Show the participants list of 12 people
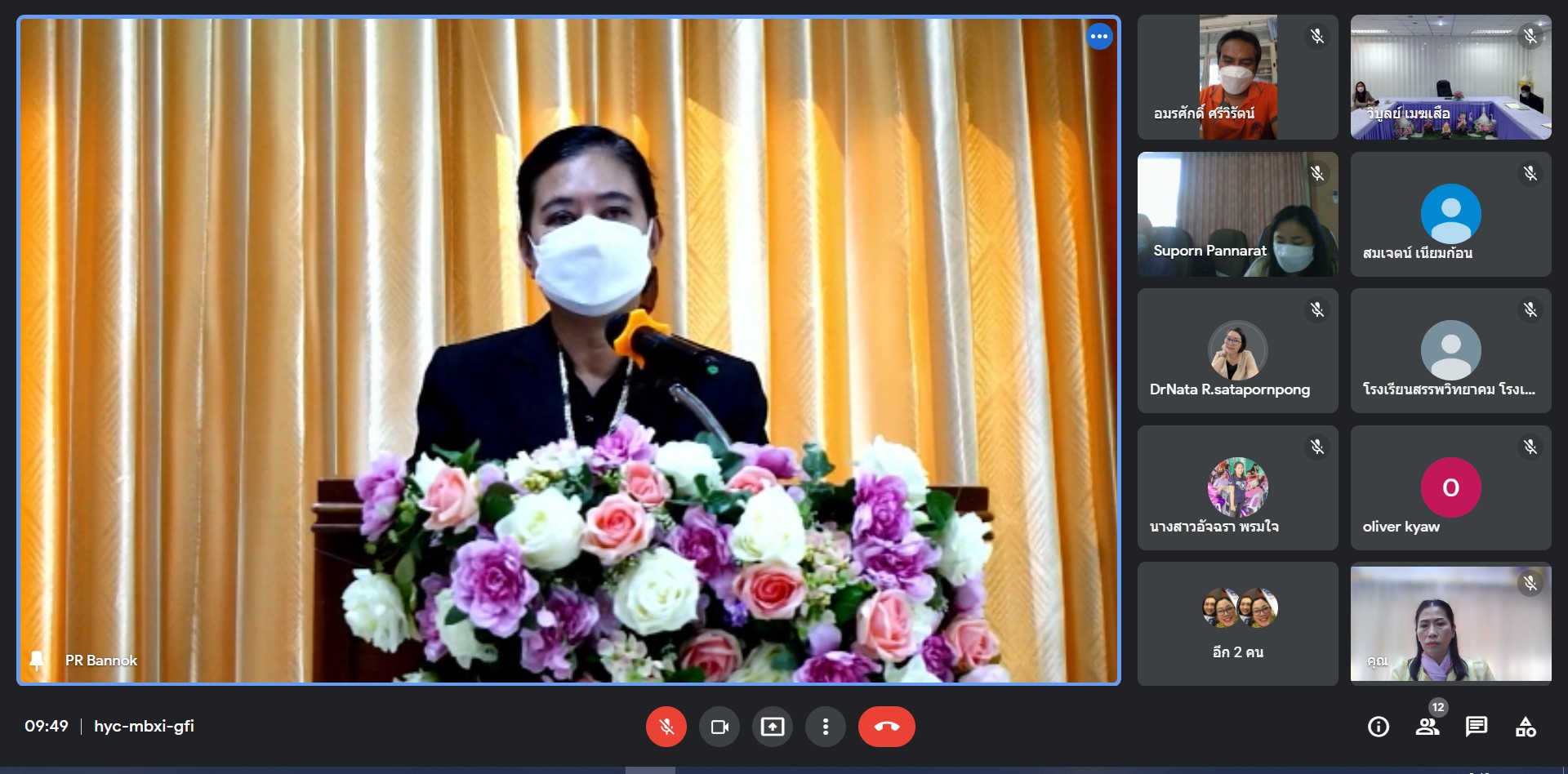 1428,727
